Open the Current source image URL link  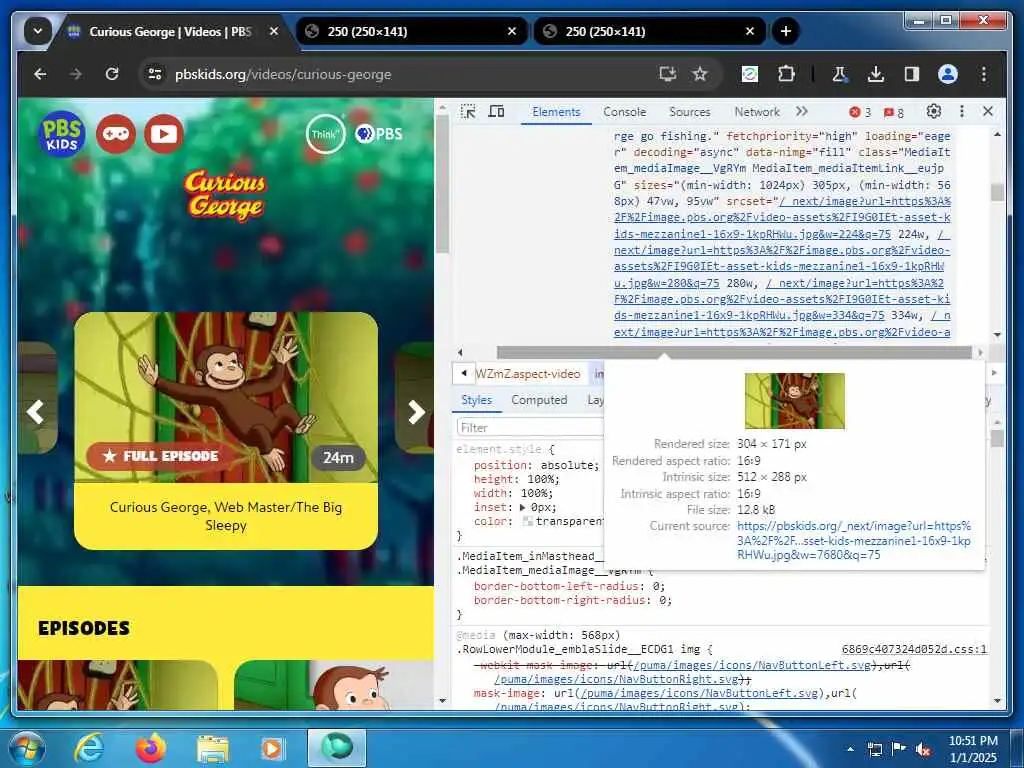click(x=854, y=540)
